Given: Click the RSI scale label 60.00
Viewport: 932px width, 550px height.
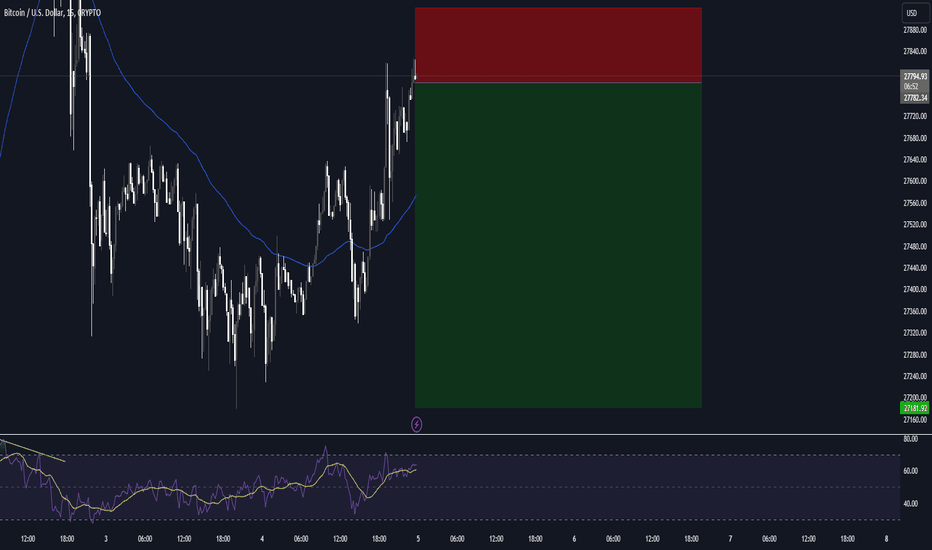Looking at the screenshot, I should pos(910,471).
